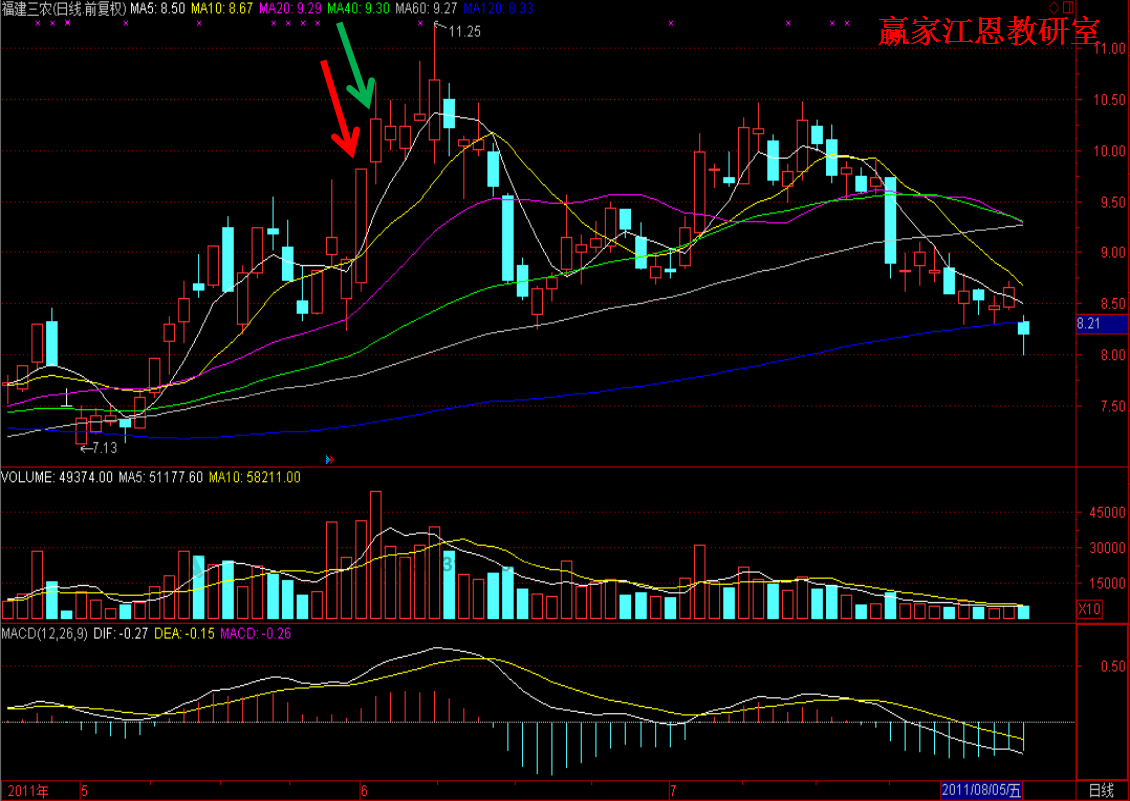
Task: Toggle the MA5 8.50 moving average label
Action: pyautogui.click(x=157, y=8)
